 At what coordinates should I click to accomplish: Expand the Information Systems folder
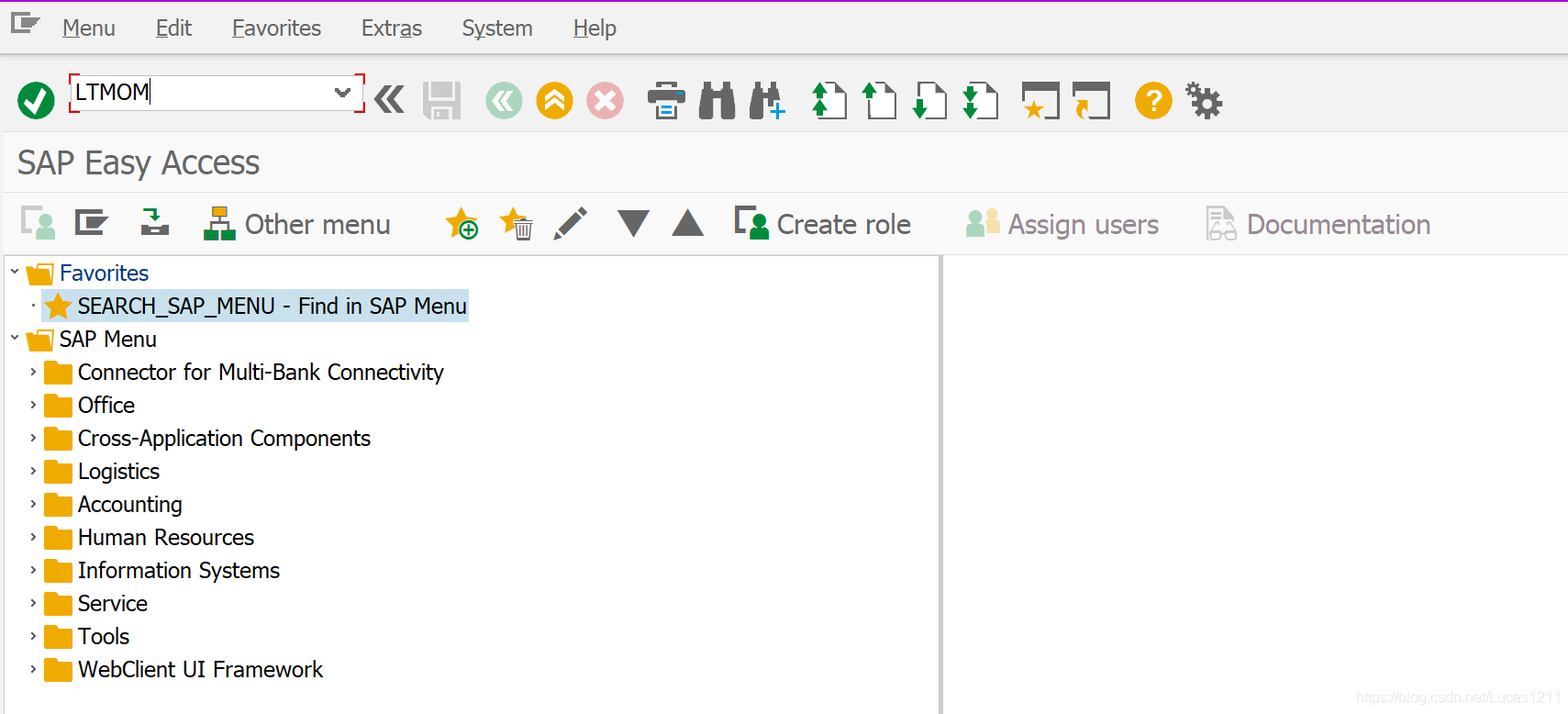pyautogui.click(x=33, y=570)
